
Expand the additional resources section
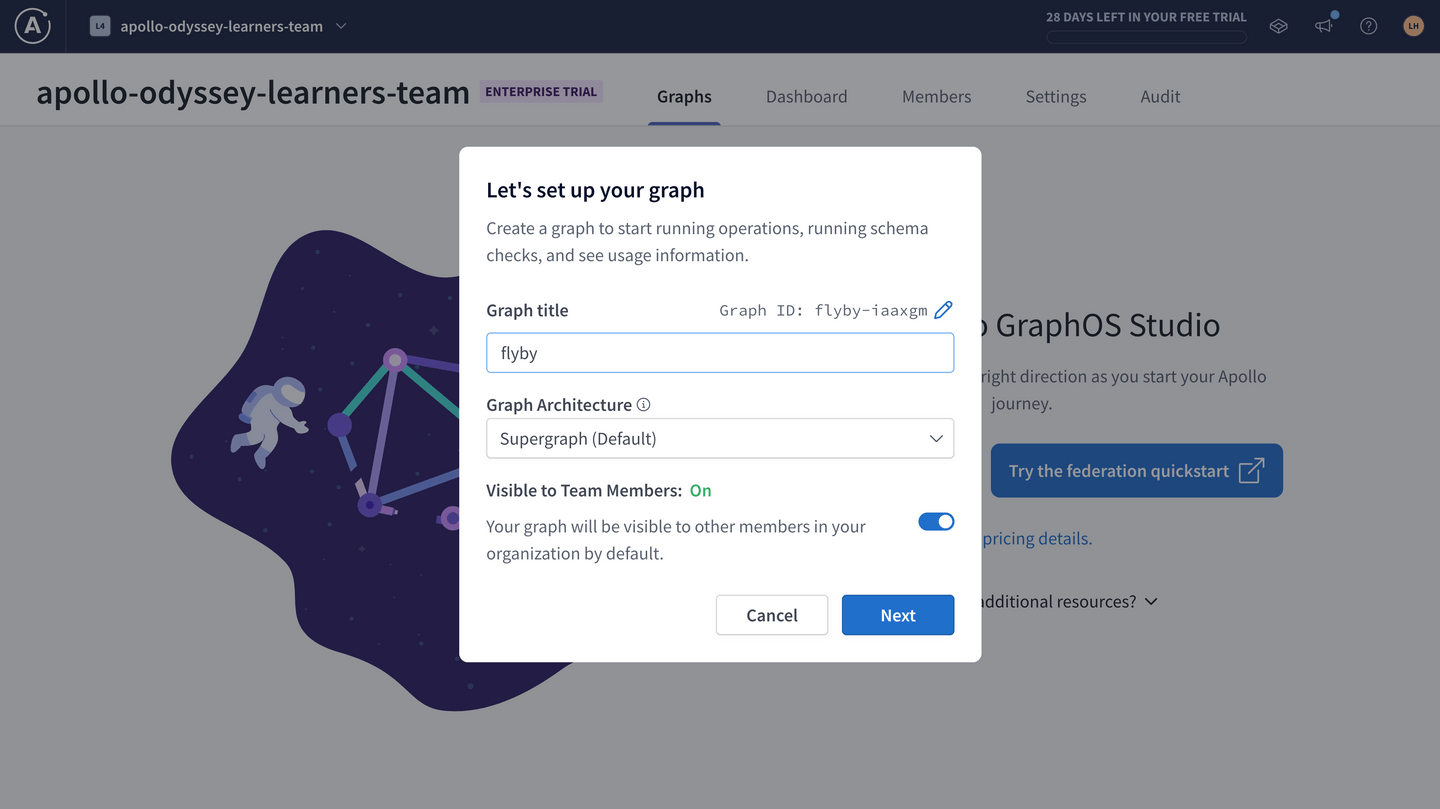coord(1150,601)
